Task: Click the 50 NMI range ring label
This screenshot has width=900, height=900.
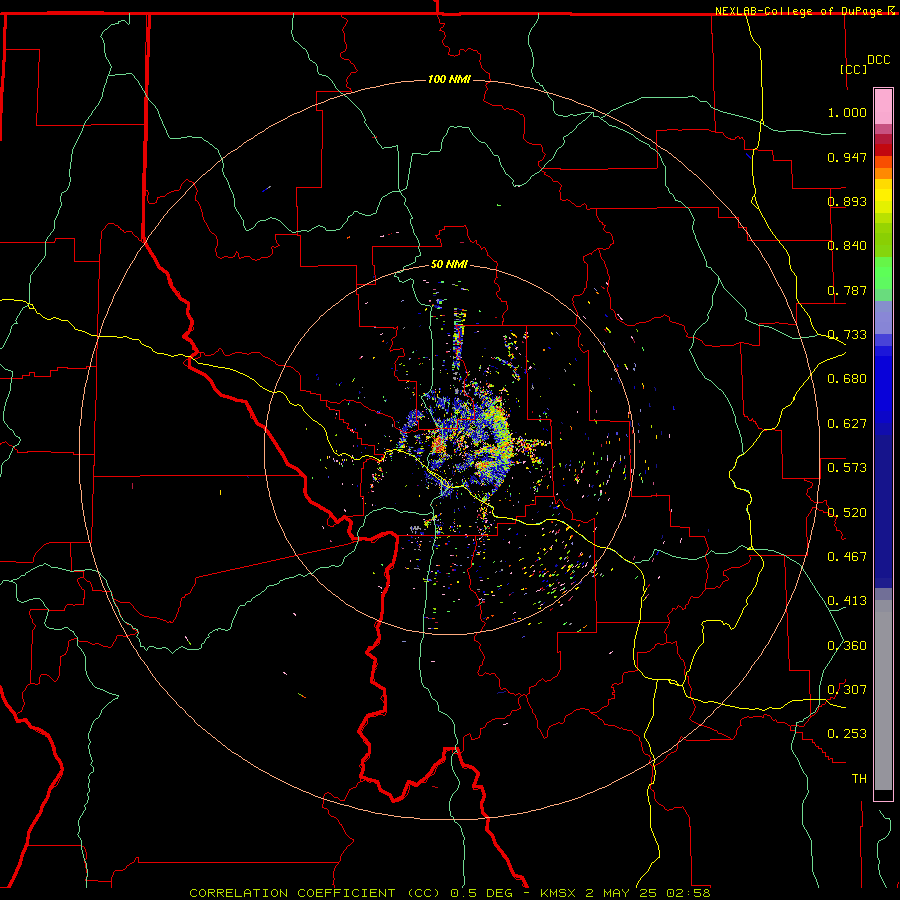Action: coord(449,264)
